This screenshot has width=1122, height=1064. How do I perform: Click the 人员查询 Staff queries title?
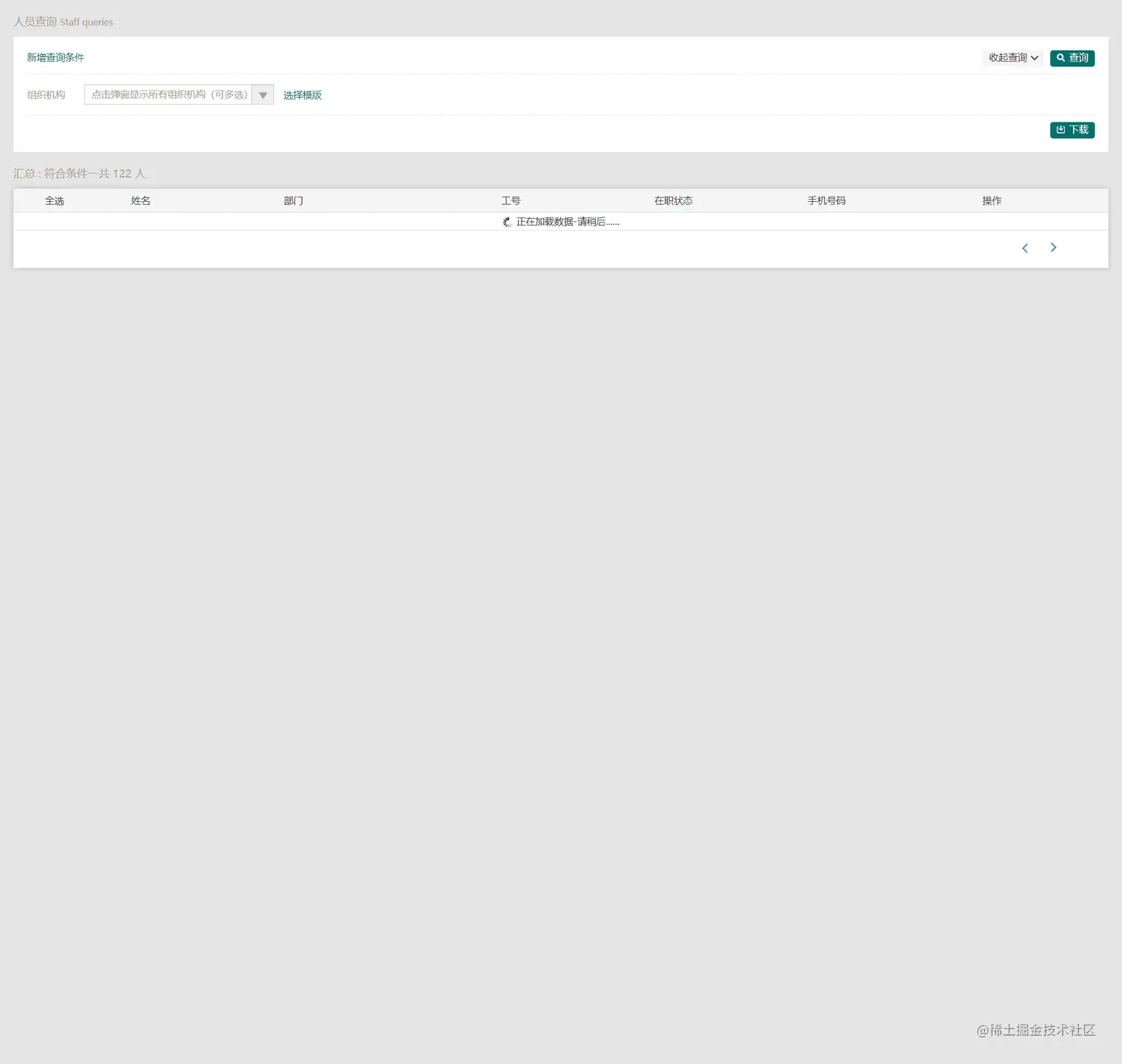[63, 22]
